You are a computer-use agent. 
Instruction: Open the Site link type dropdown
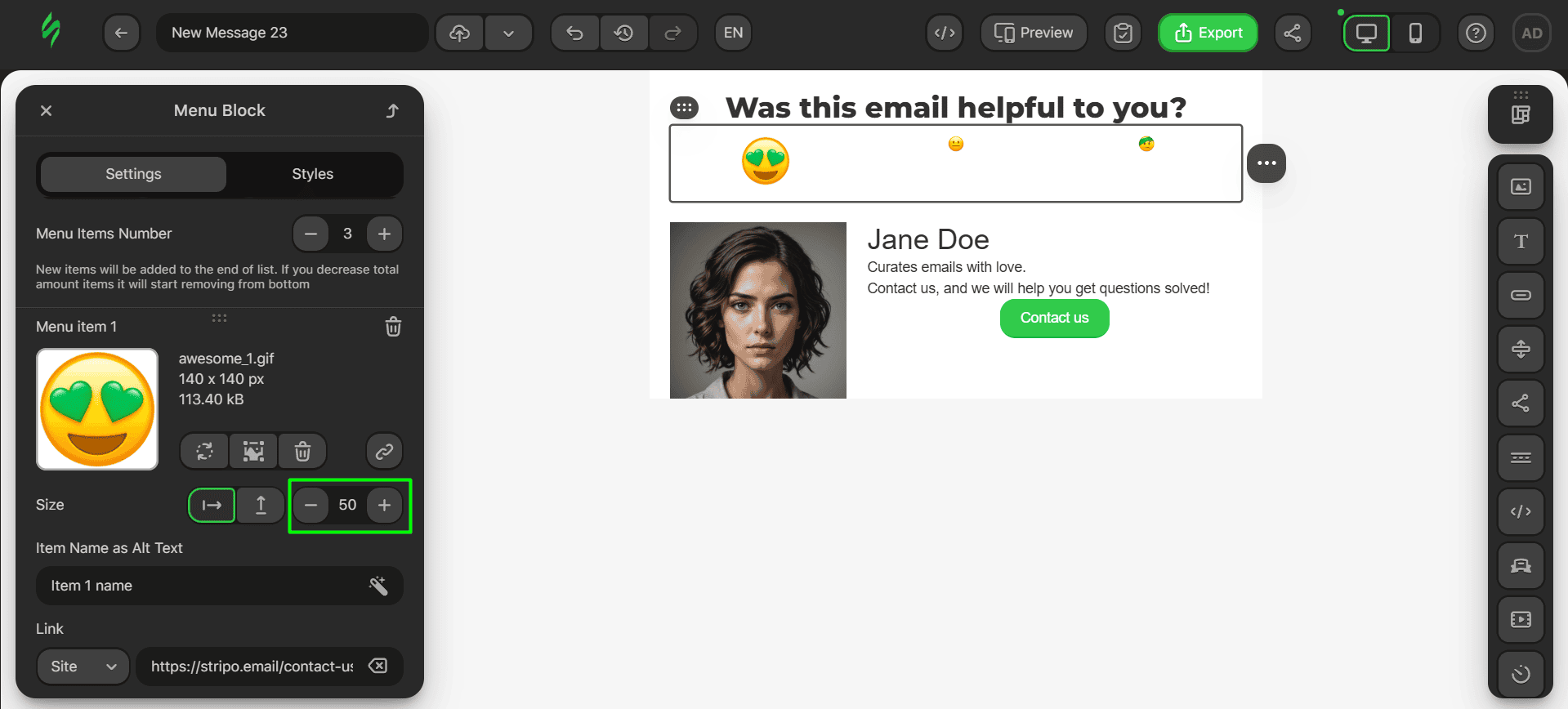click(83, 667)
